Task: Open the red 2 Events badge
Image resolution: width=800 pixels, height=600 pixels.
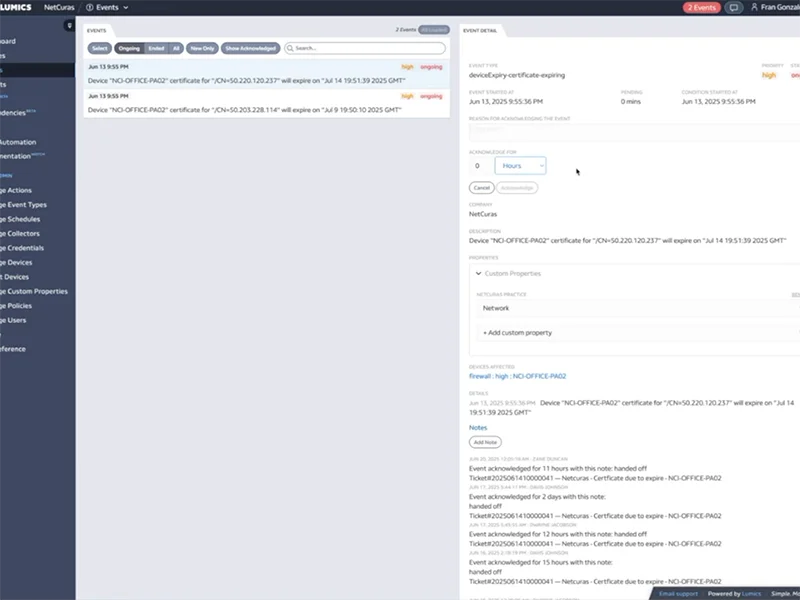Action: tap(702, 8)
